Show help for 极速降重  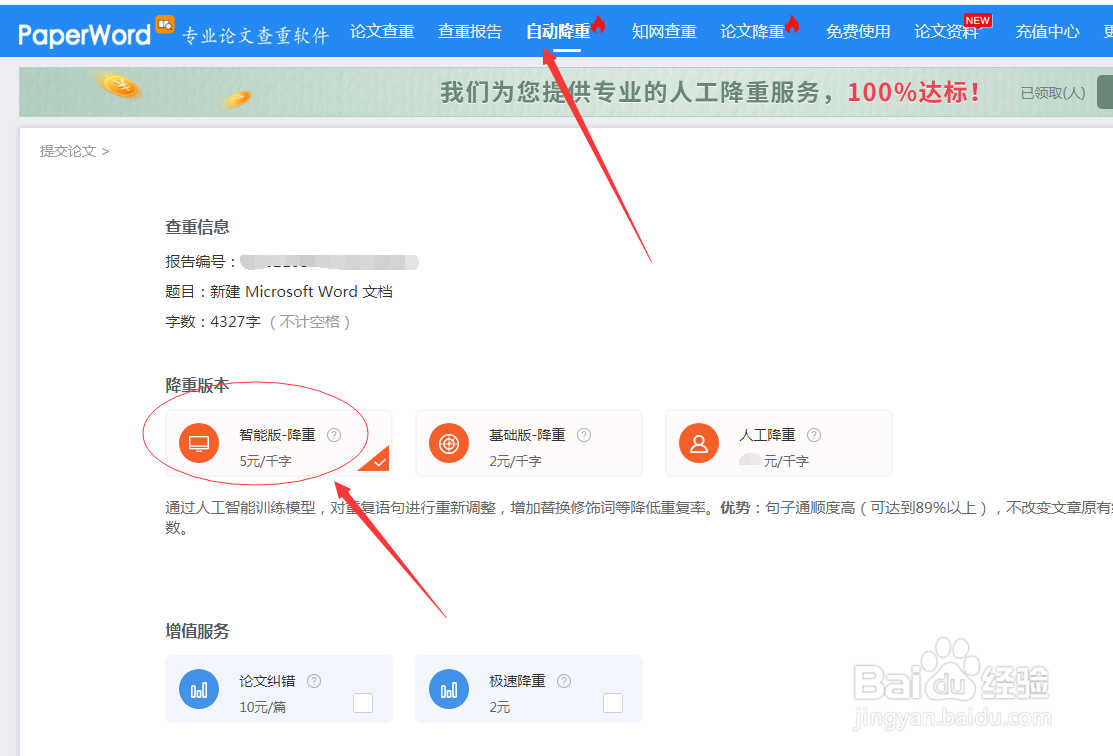click(564, 681)
